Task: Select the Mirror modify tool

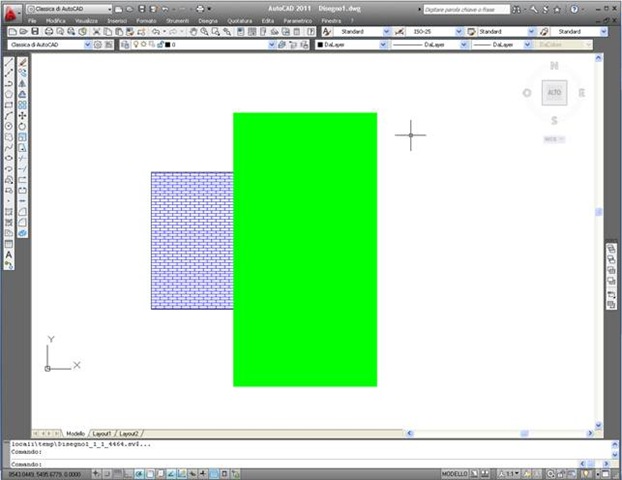Action: (x=22, y=84)
